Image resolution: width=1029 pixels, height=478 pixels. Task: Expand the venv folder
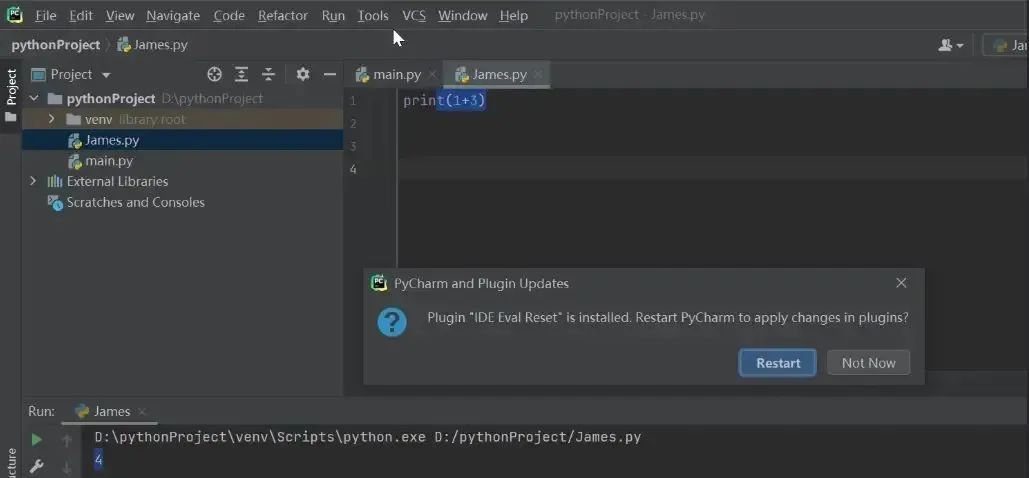point(51,120)
